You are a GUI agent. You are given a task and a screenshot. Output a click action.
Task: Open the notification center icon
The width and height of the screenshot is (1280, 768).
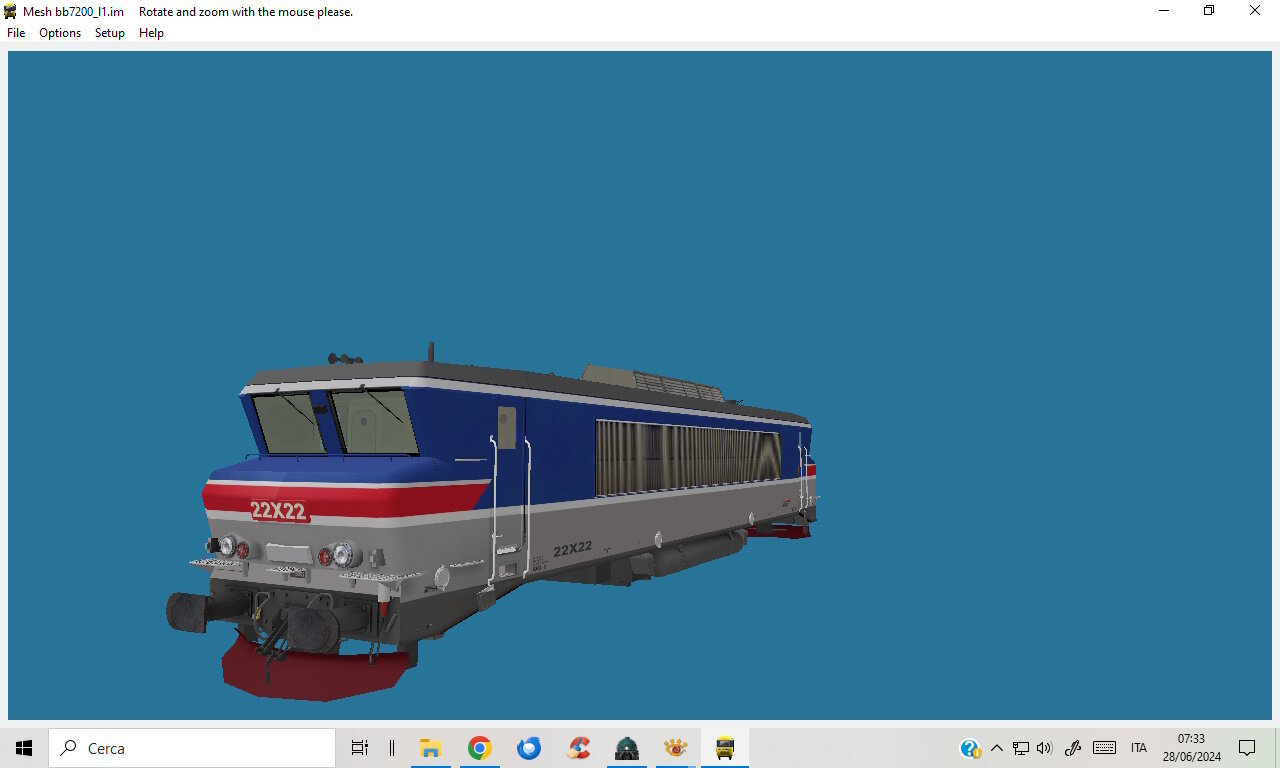coord(1247,748)
